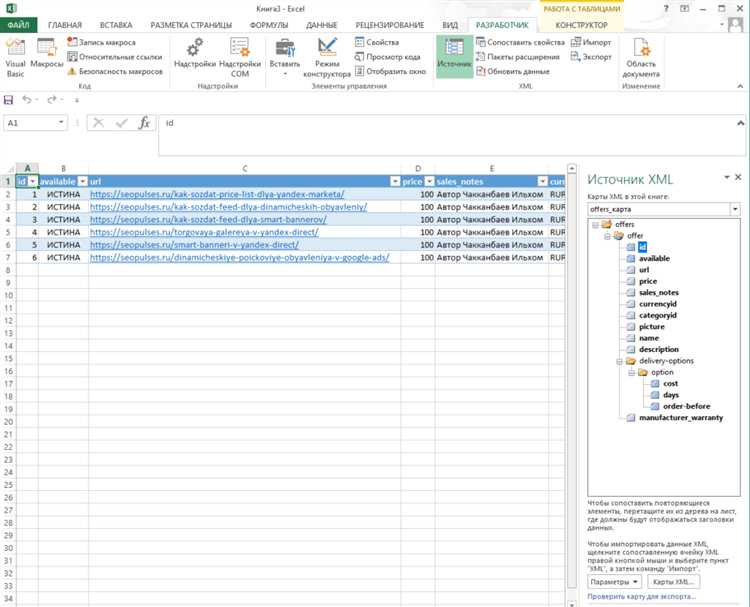Click the insert function fx button
Screen dimensions: 750x607
click(144, 123)
